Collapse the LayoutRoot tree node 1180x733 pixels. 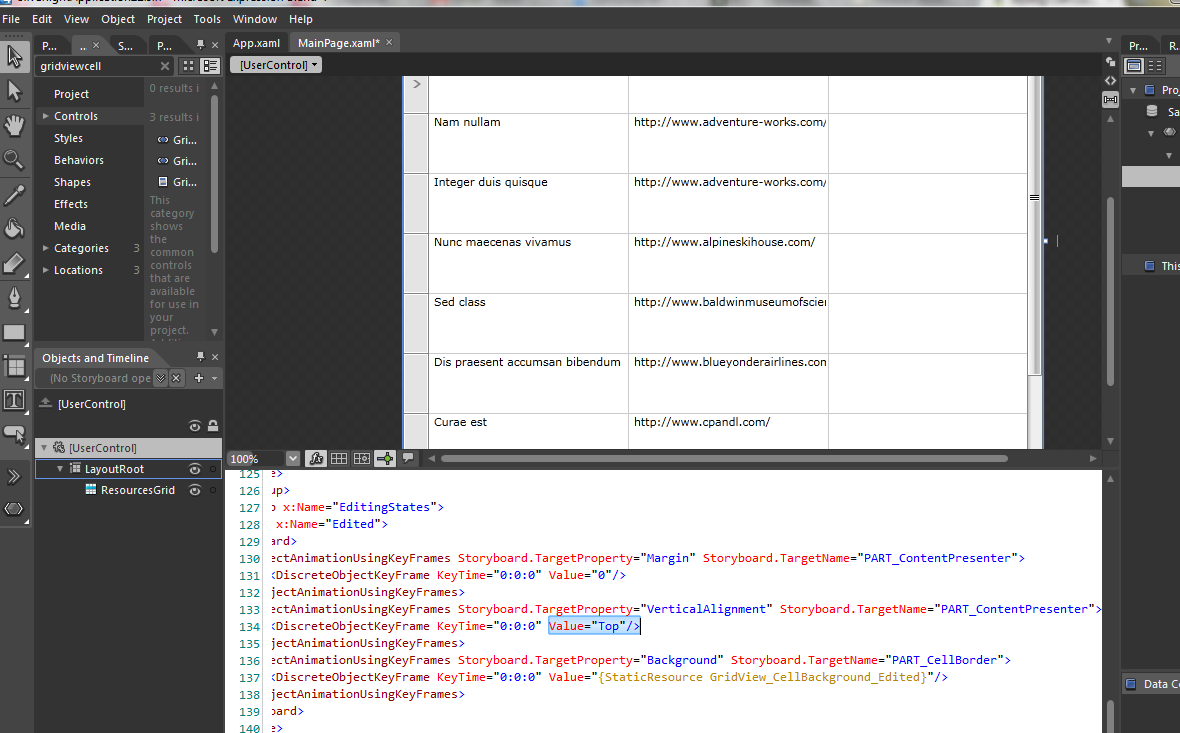coord(60,469)
